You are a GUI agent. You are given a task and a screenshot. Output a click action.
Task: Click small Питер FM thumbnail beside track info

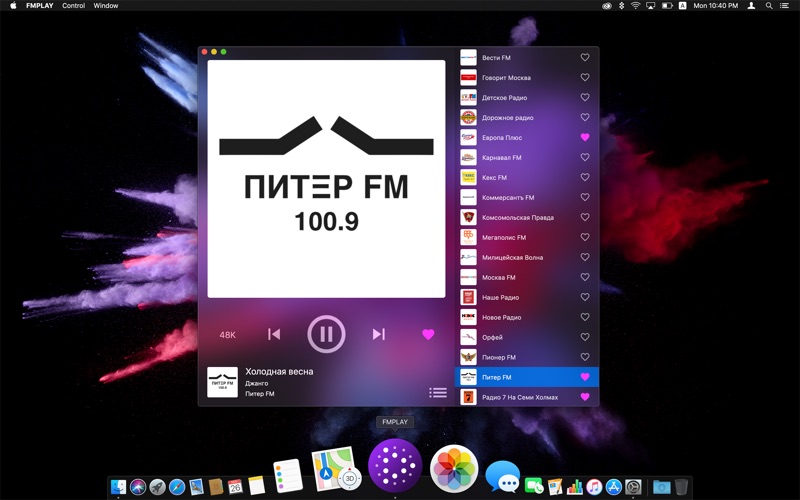(x=222, y=382)
